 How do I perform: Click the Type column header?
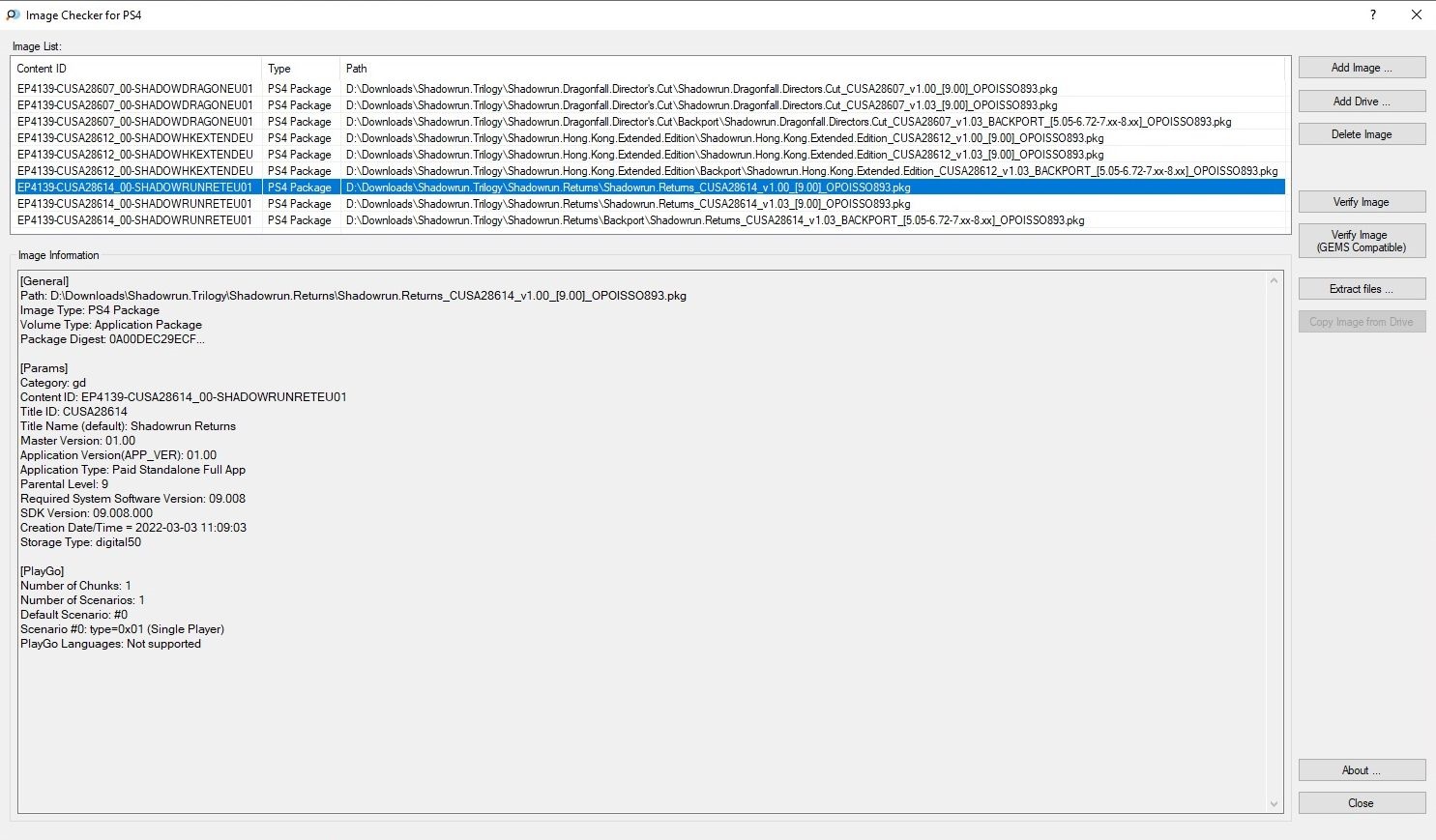tap(301, 69)
